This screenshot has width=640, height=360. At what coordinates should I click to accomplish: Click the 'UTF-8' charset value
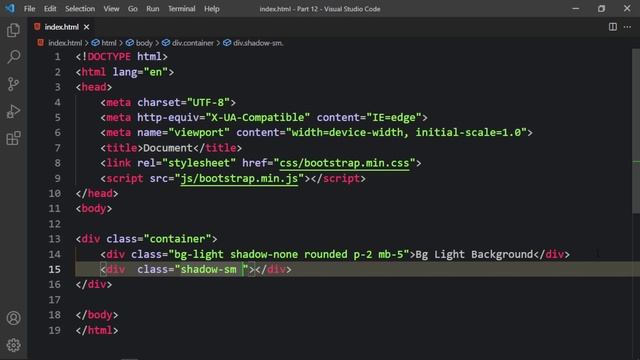pos(208,102)
